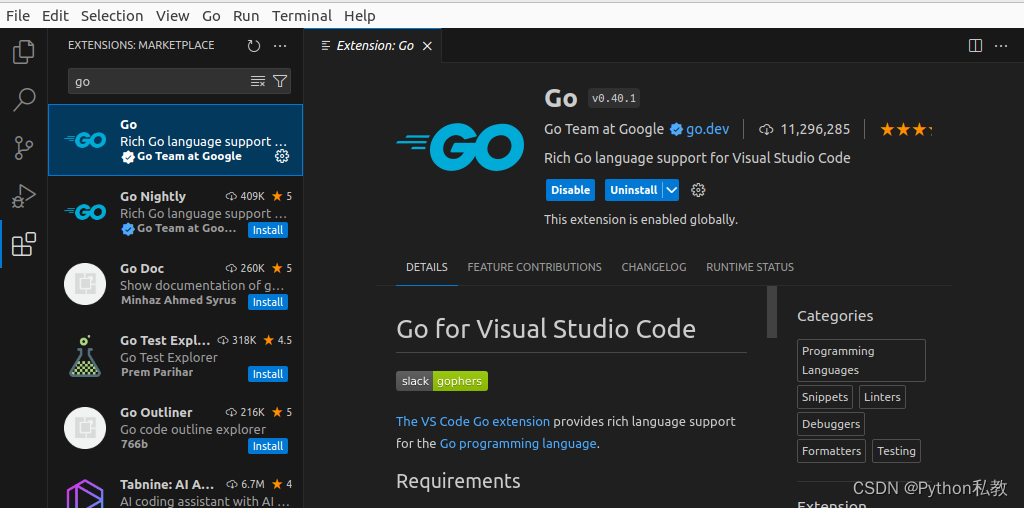The height and width of the screenshot is (508, 1024).
Task: Click the verified publisher badge near go.dev
Action: pyautogui.click(x=676, y=129)
